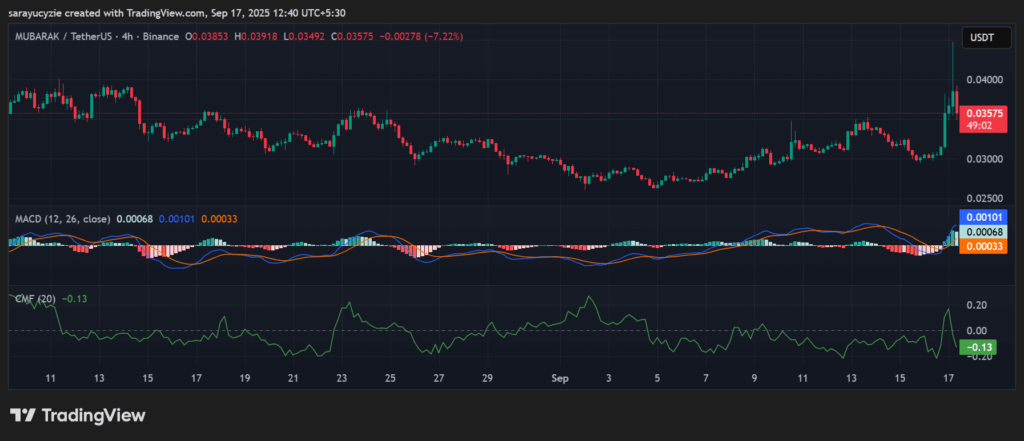Click the orange signal value 0.00033 in legend
The image size is (1024, 441).
(218, 219)
